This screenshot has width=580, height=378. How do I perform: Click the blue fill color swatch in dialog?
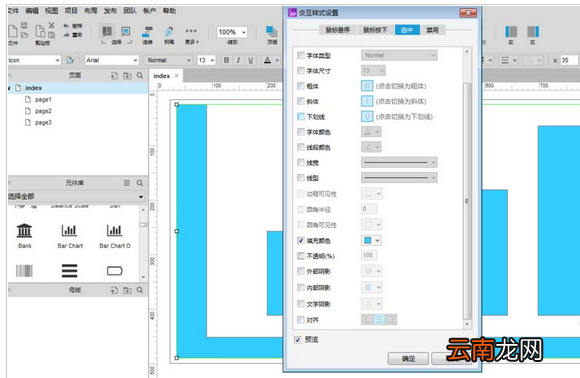tap(368, 241)
